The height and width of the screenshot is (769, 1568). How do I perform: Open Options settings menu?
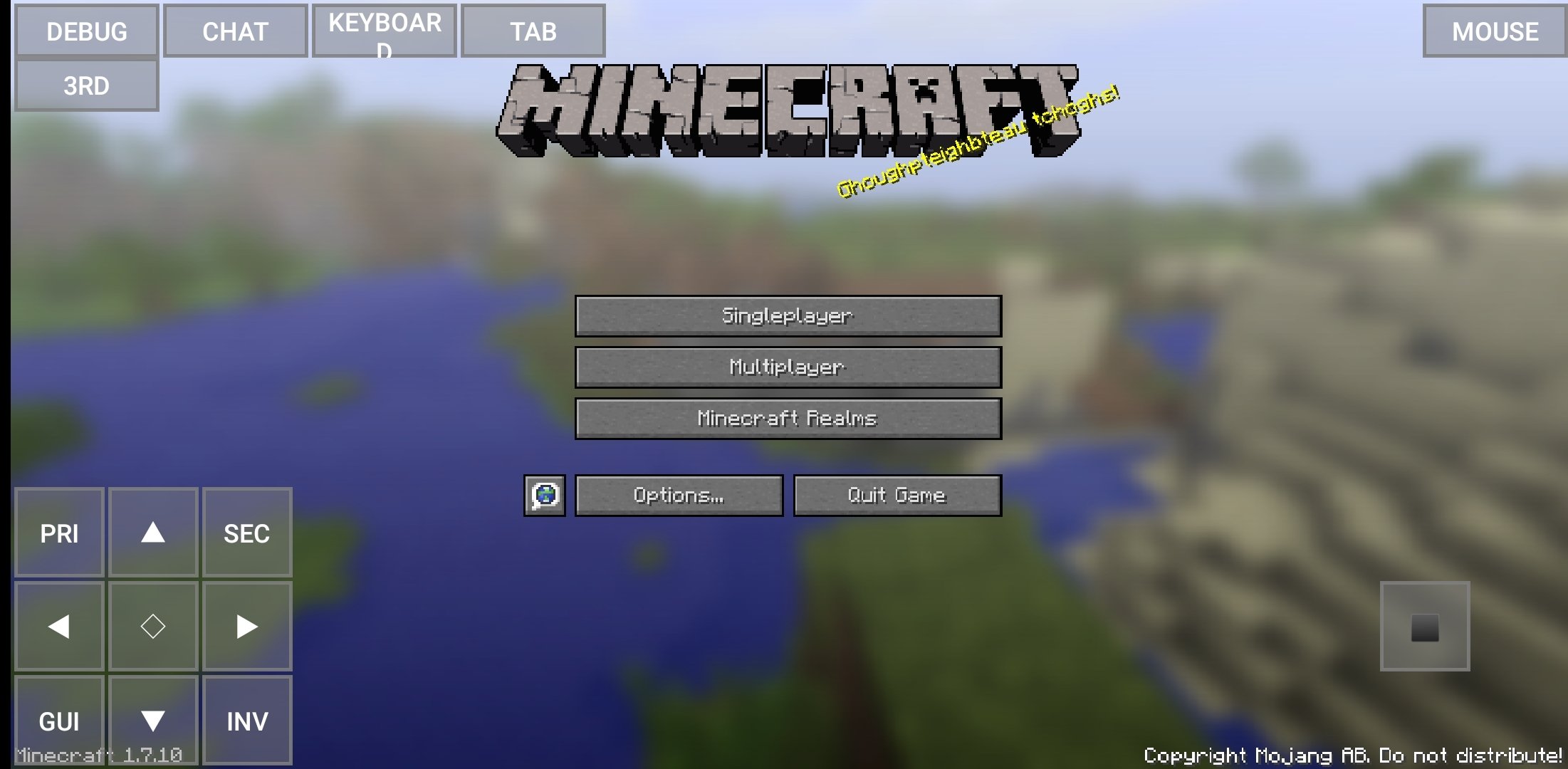(x=679, y=494)
